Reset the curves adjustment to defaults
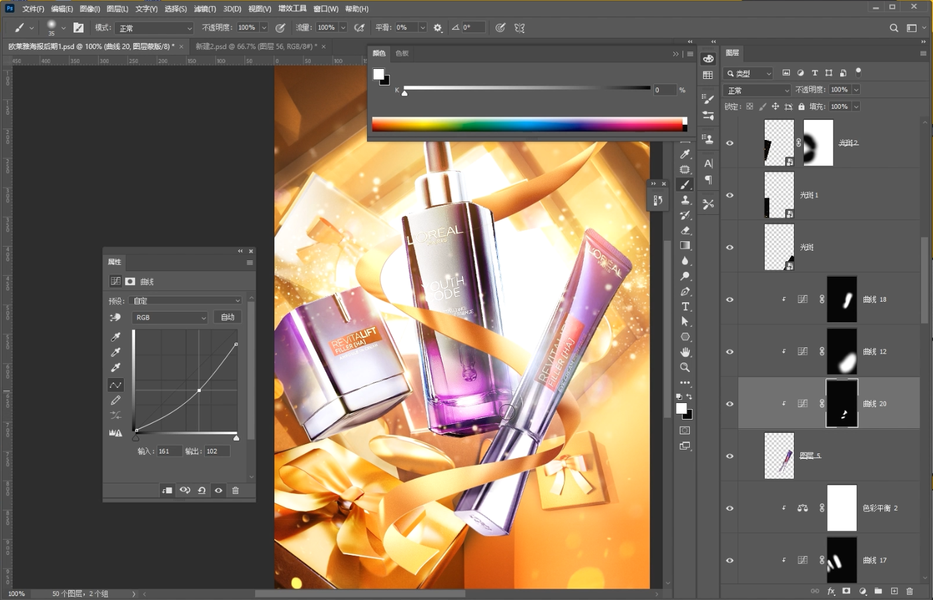 202,490
